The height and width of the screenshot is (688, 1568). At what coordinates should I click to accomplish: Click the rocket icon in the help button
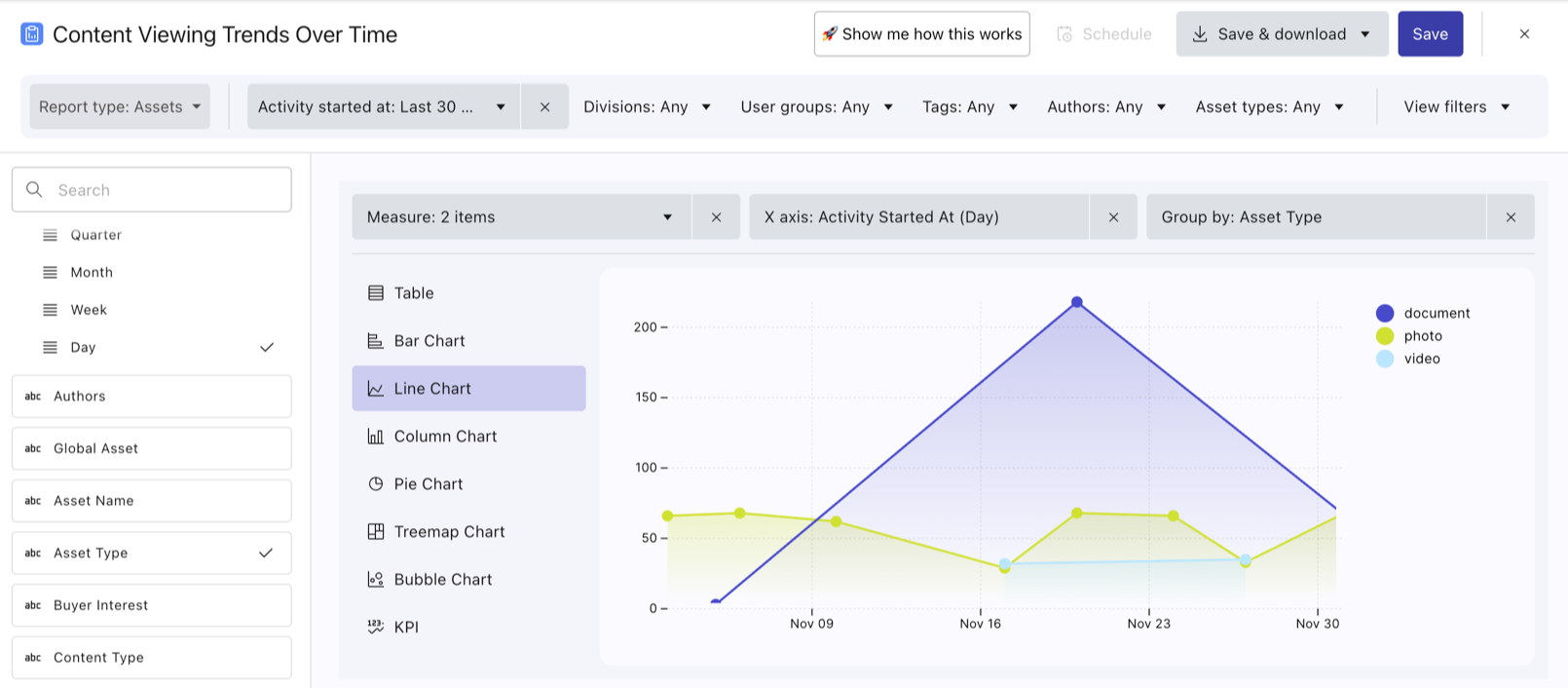click(x=830, y=34)
